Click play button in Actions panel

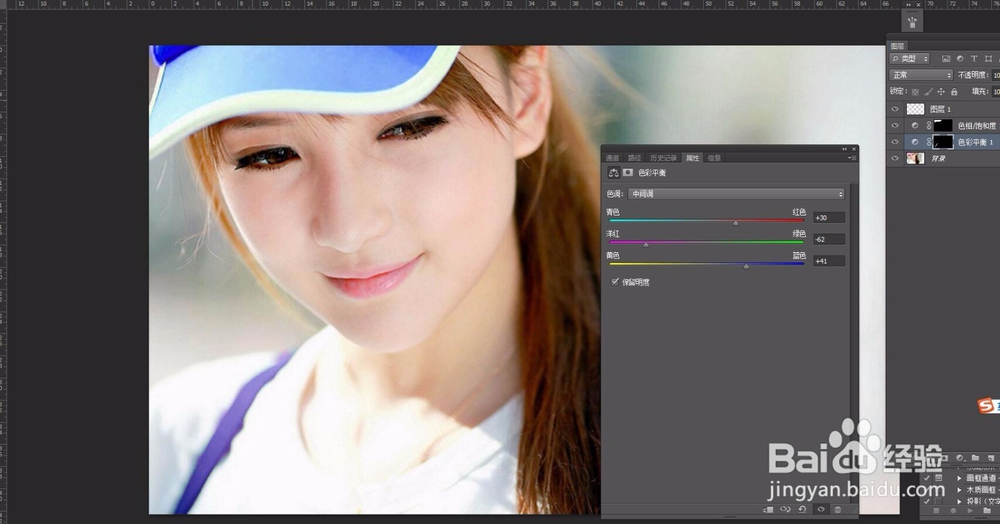click(970, 511)
